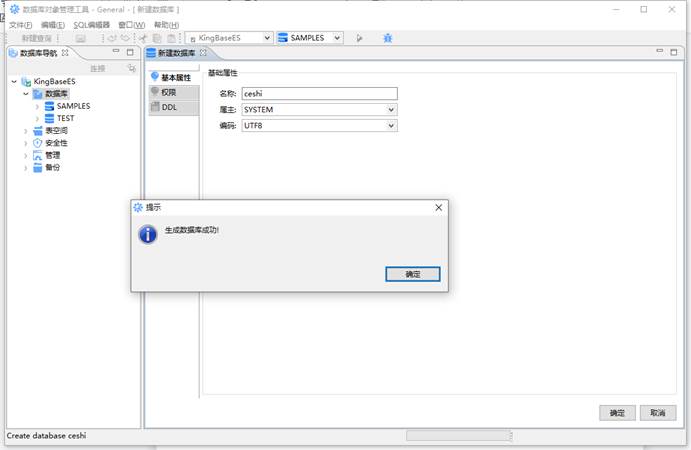Screen dimensions: 691x450
Task: Click the 备份 backup icon
Action: pos(38,167)
